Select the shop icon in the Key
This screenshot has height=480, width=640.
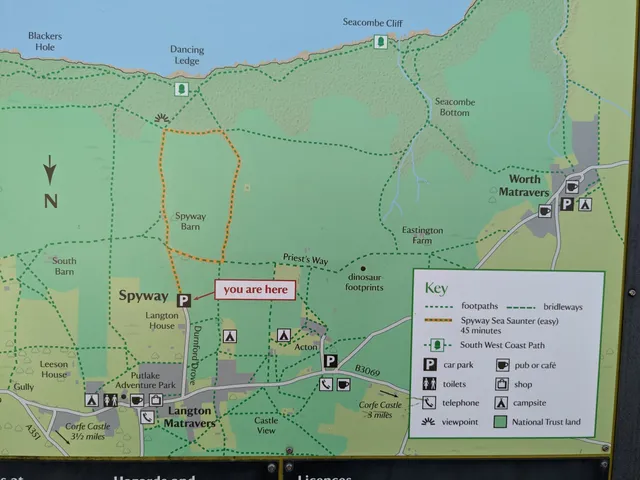(x=502, y=384)
